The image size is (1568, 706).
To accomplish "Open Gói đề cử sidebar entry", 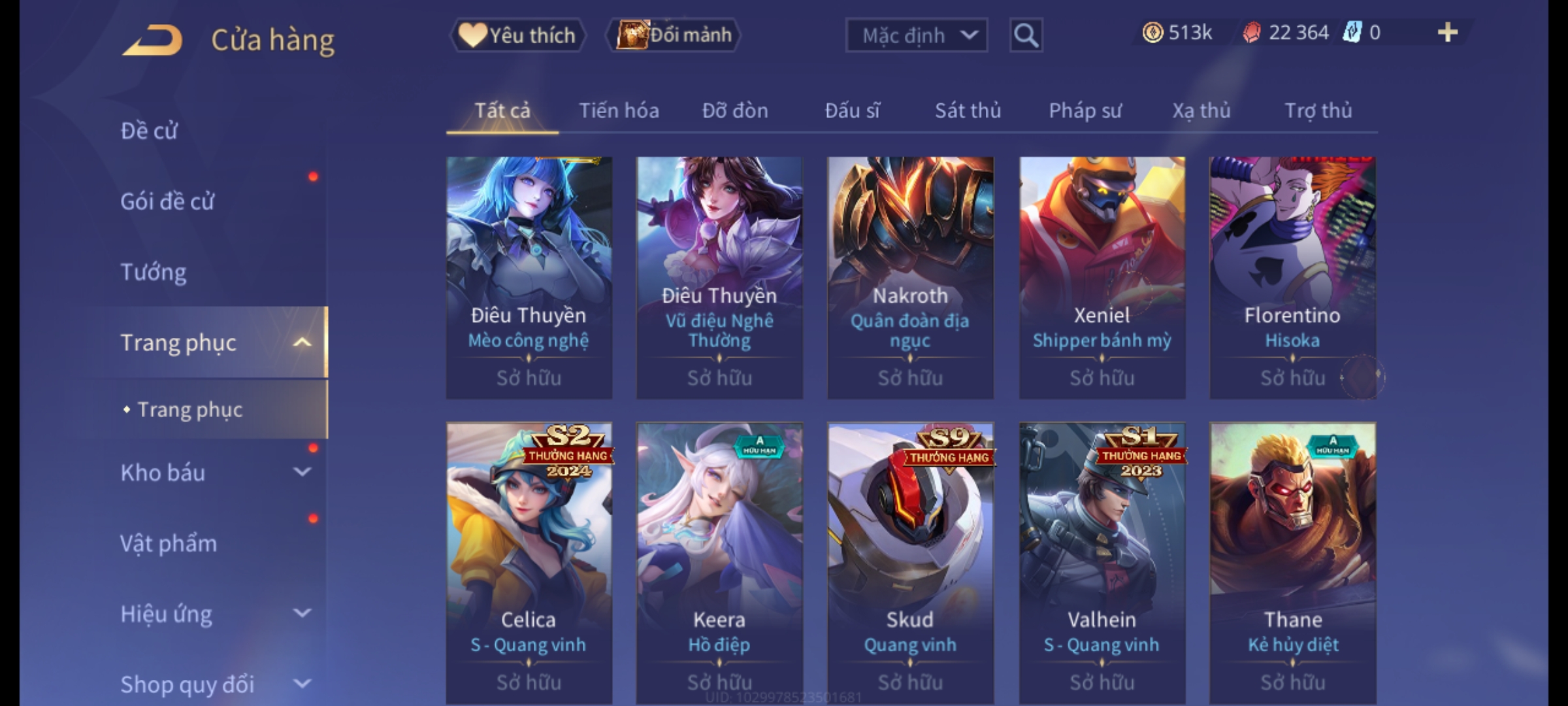I will click(x=167, y=201).
